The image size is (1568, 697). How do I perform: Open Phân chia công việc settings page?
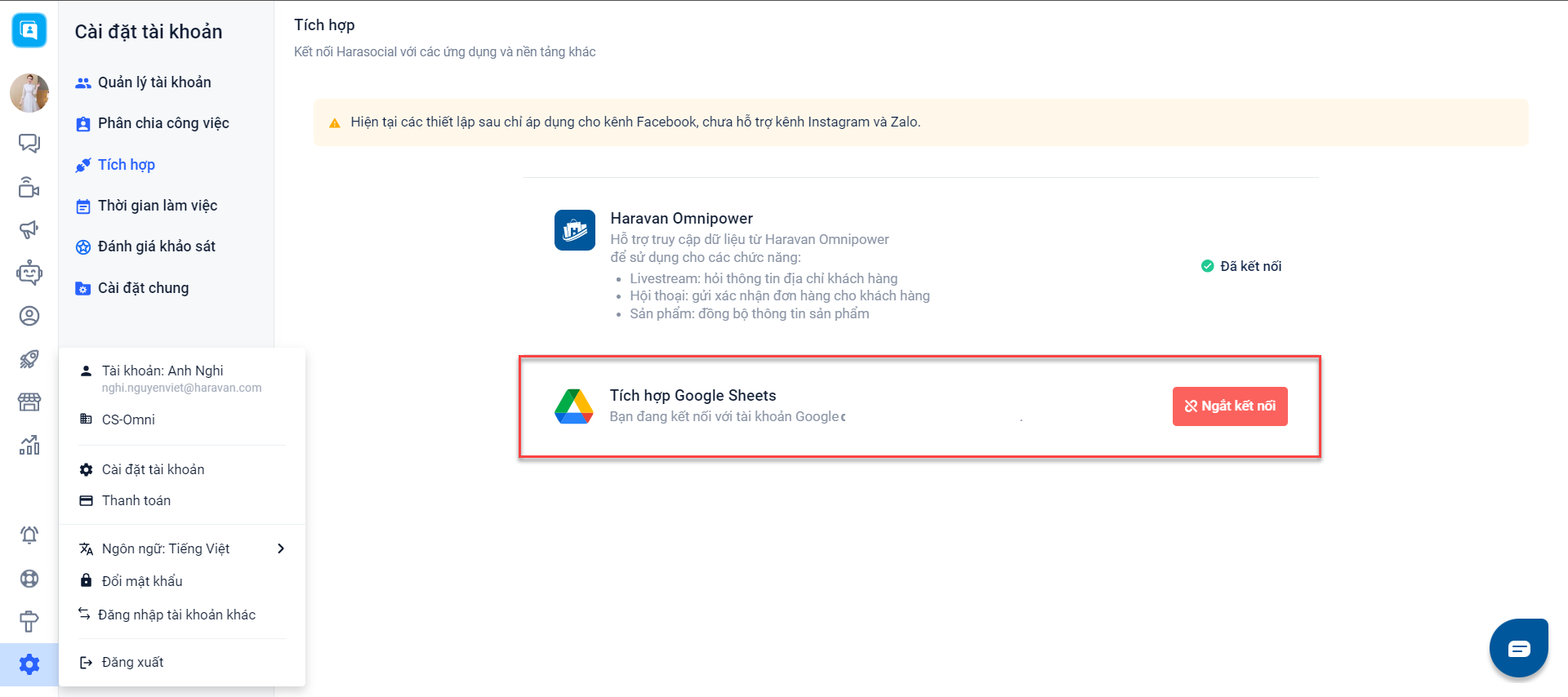coord(153,123)
